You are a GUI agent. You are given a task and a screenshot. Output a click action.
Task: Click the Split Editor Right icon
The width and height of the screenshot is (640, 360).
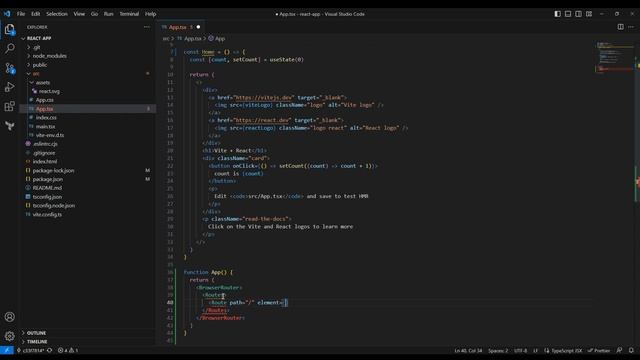coord(620,27)
